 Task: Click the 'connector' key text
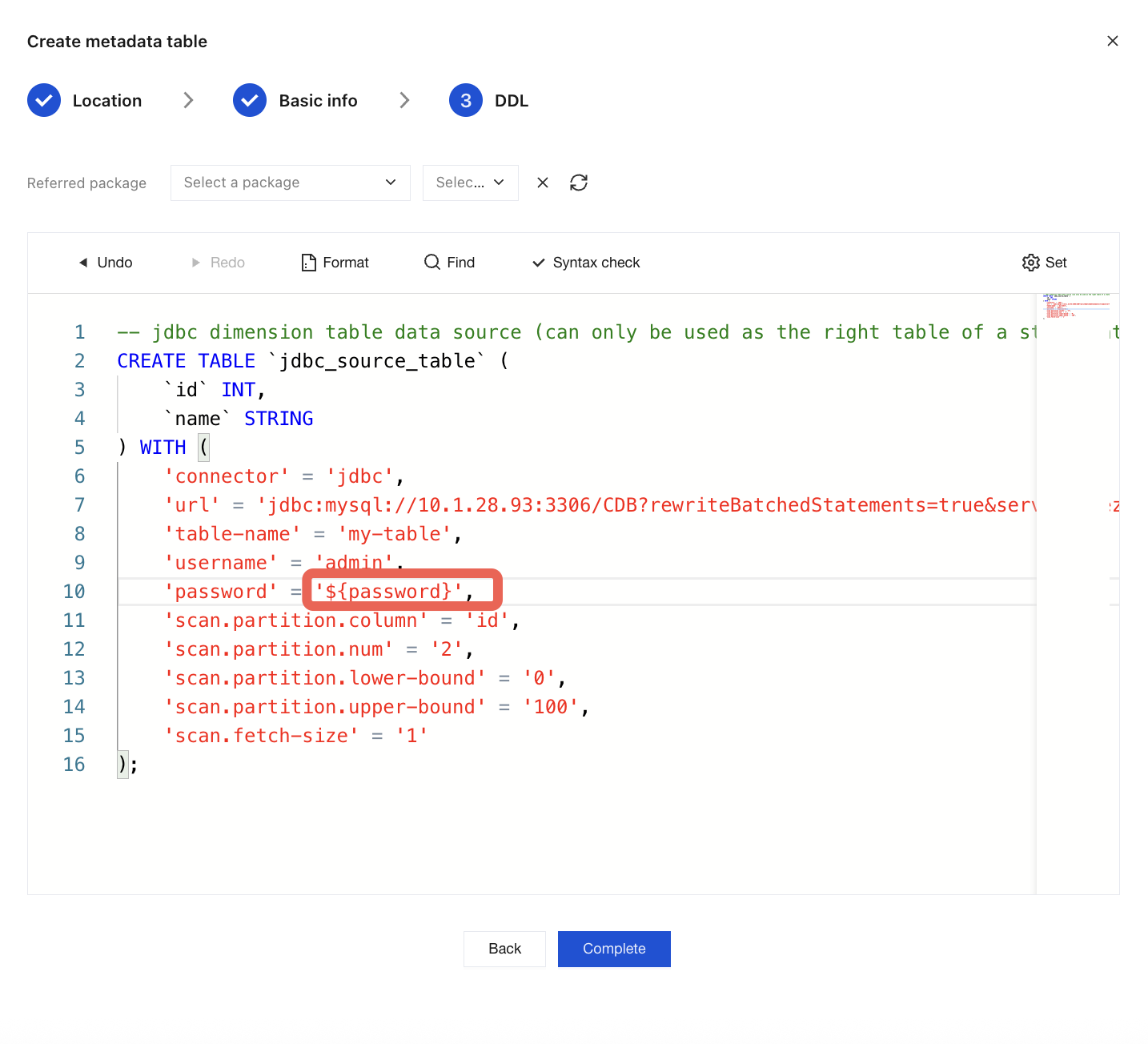[227, 476]
